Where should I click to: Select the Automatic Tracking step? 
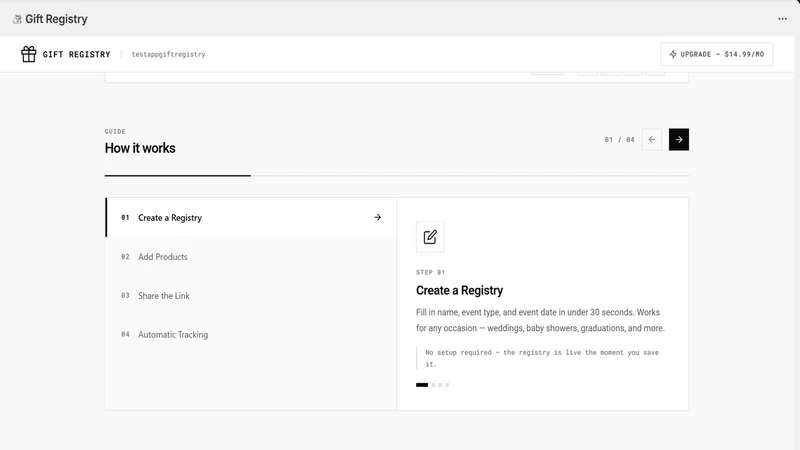(251, 335)
